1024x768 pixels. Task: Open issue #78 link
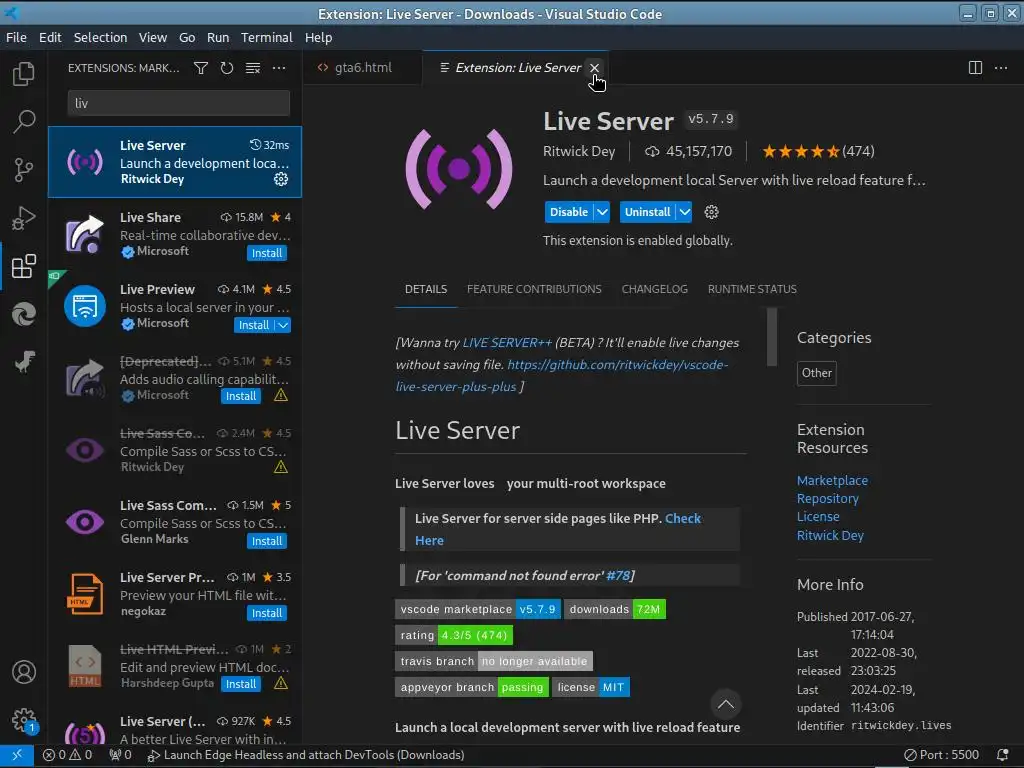click(618, 575)
